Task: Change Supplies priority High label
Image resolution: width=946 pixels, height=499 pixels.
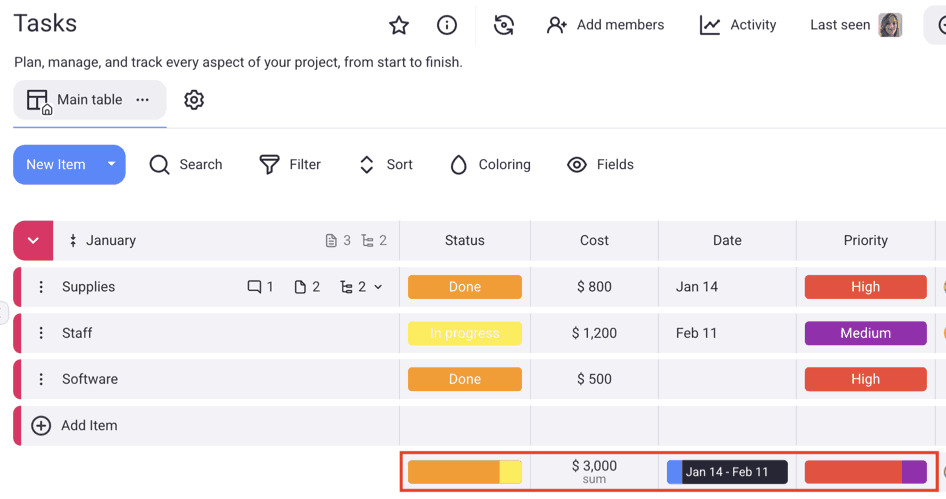Action: pos(865,287)
